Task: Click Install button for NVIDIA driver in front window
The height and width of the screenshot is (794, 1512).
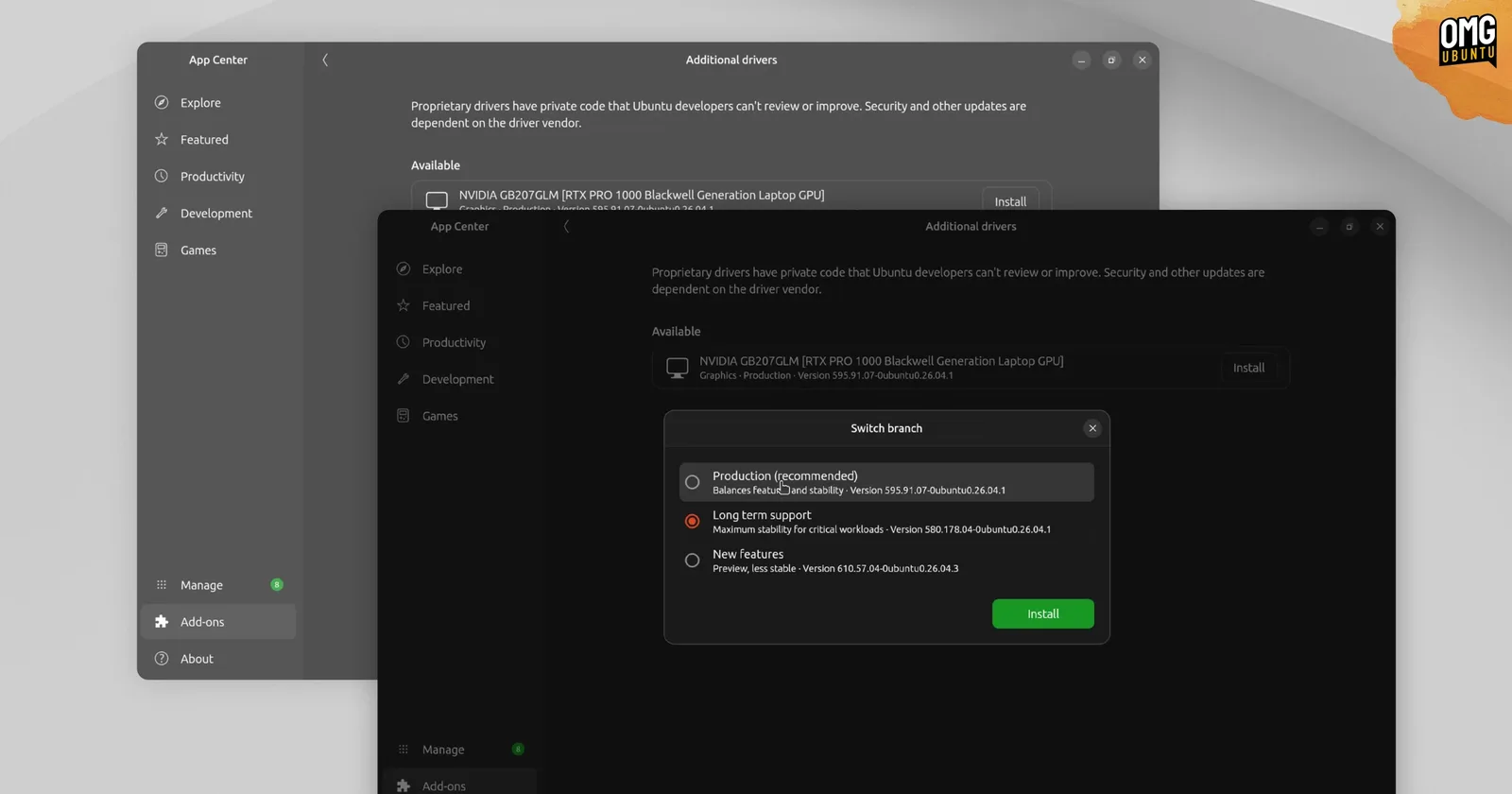Action: coord(1248,368)
